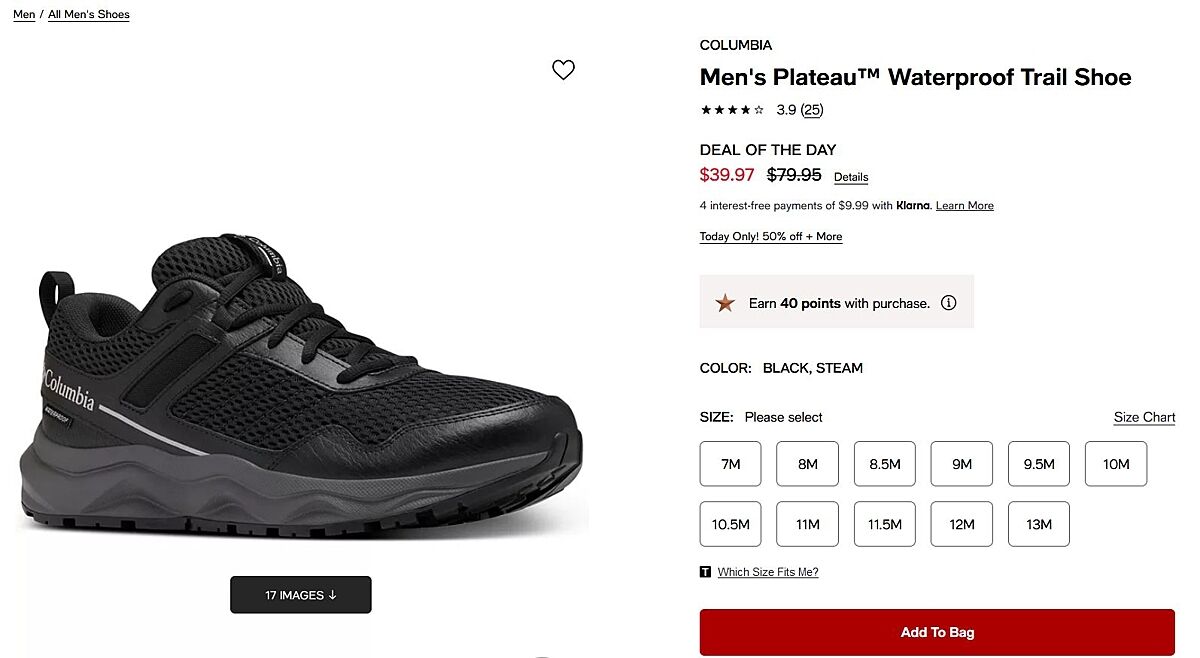
Task: Click the black Columbia shoe image
Action: (300, 390)
